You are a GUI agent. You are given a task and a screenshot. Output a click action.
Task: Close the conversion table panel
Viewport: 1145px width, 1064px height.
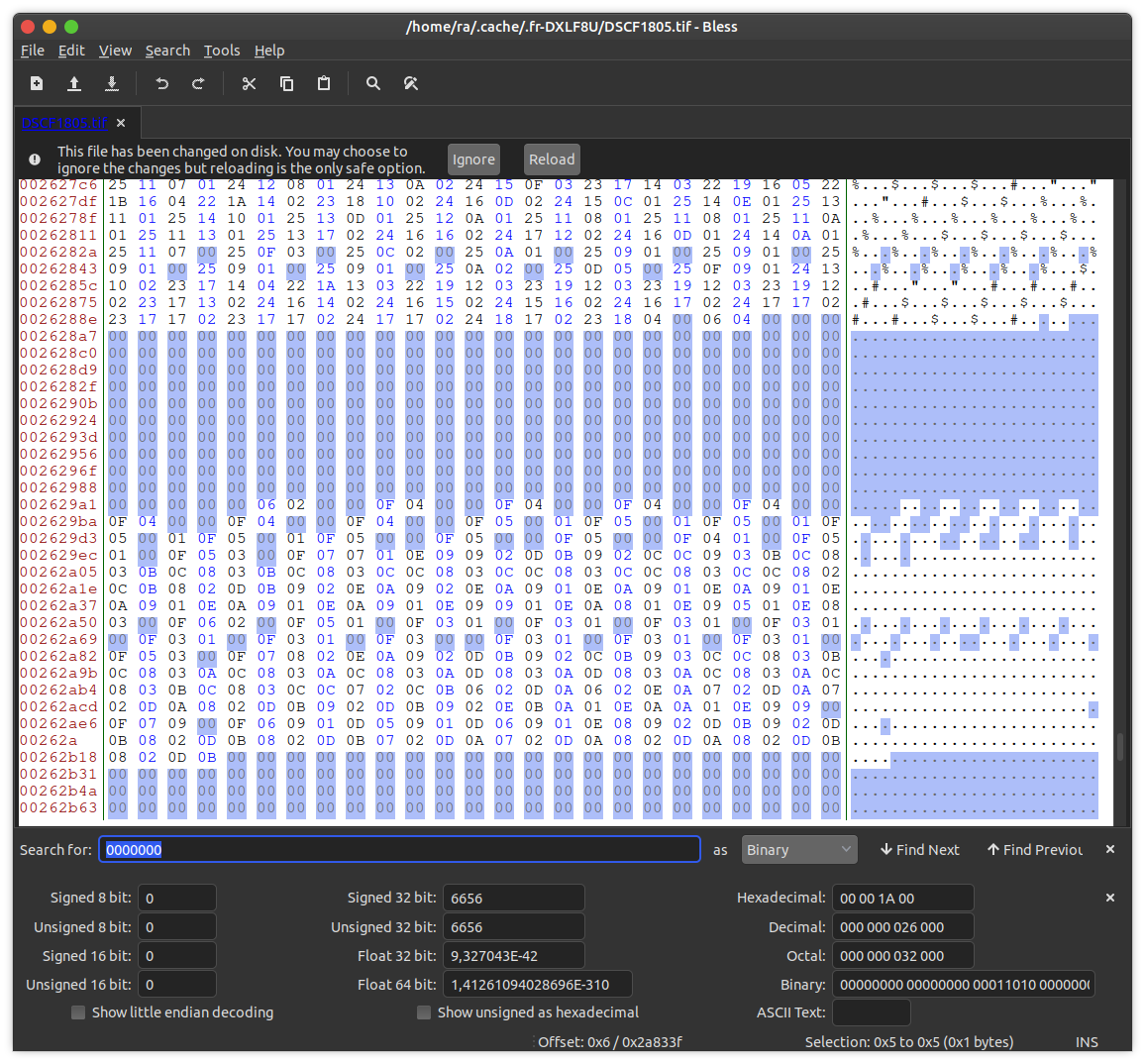(x=1110, y=898)
